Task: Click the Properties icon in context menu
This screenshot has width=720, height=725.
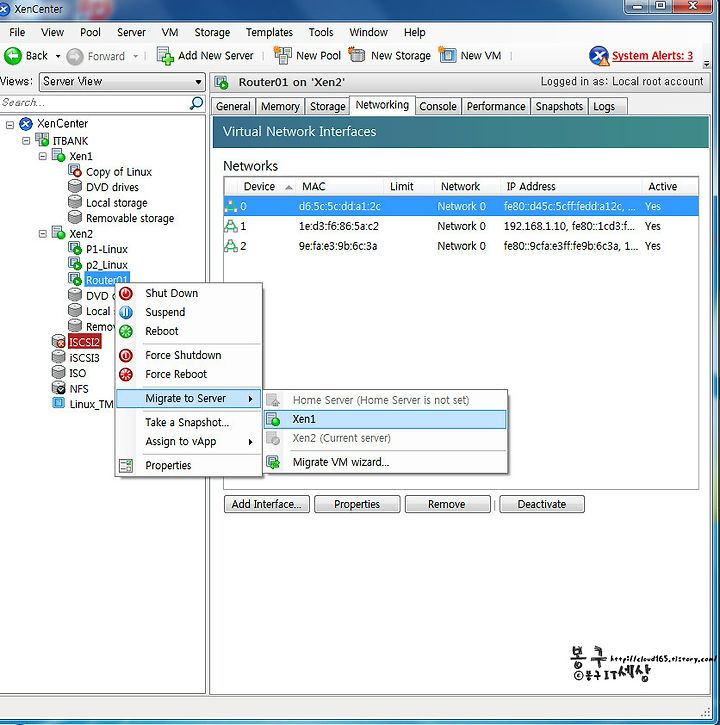Action: coord(126,466)
